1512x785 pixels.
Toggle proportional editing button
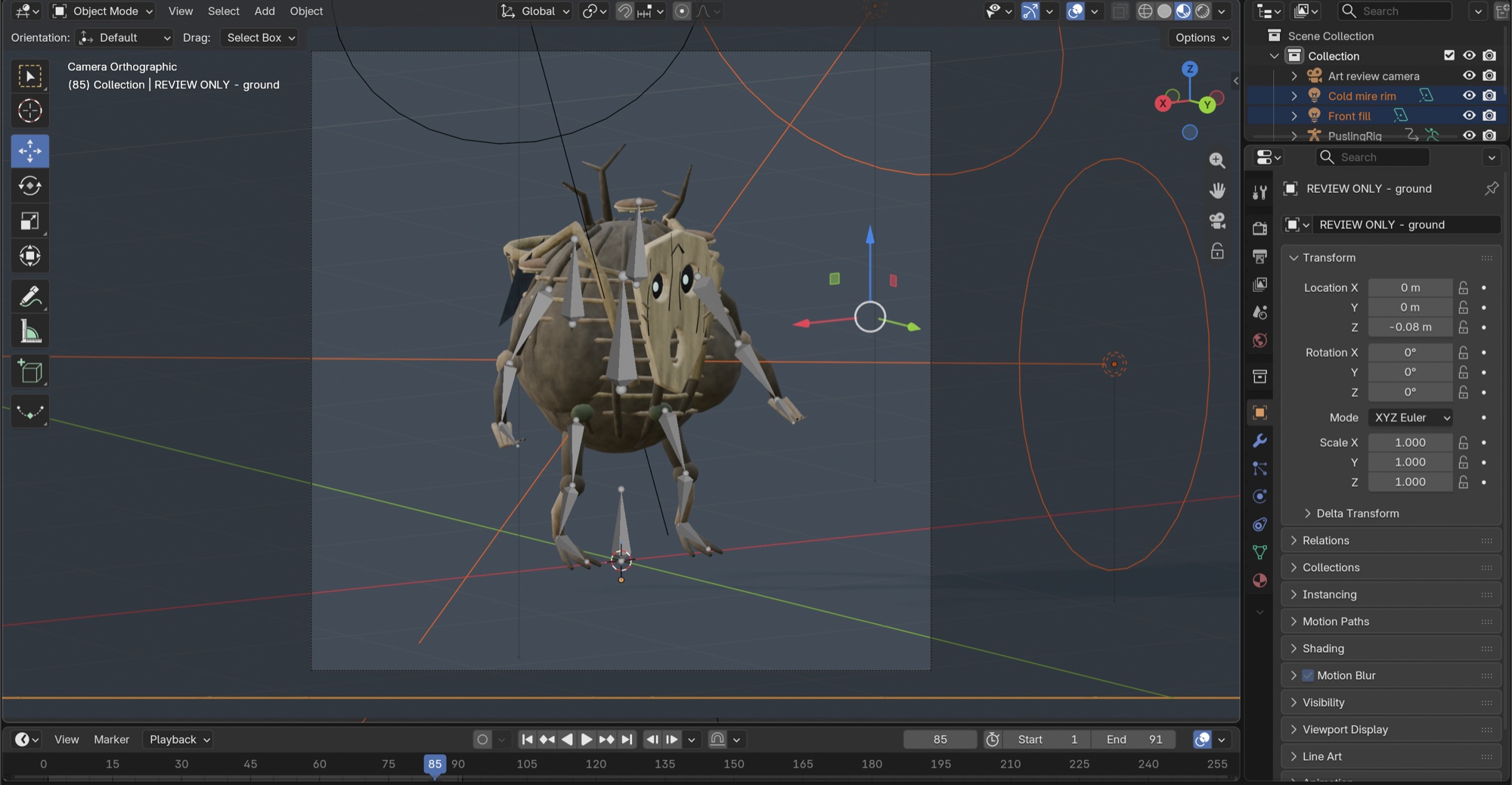point(682,11)
